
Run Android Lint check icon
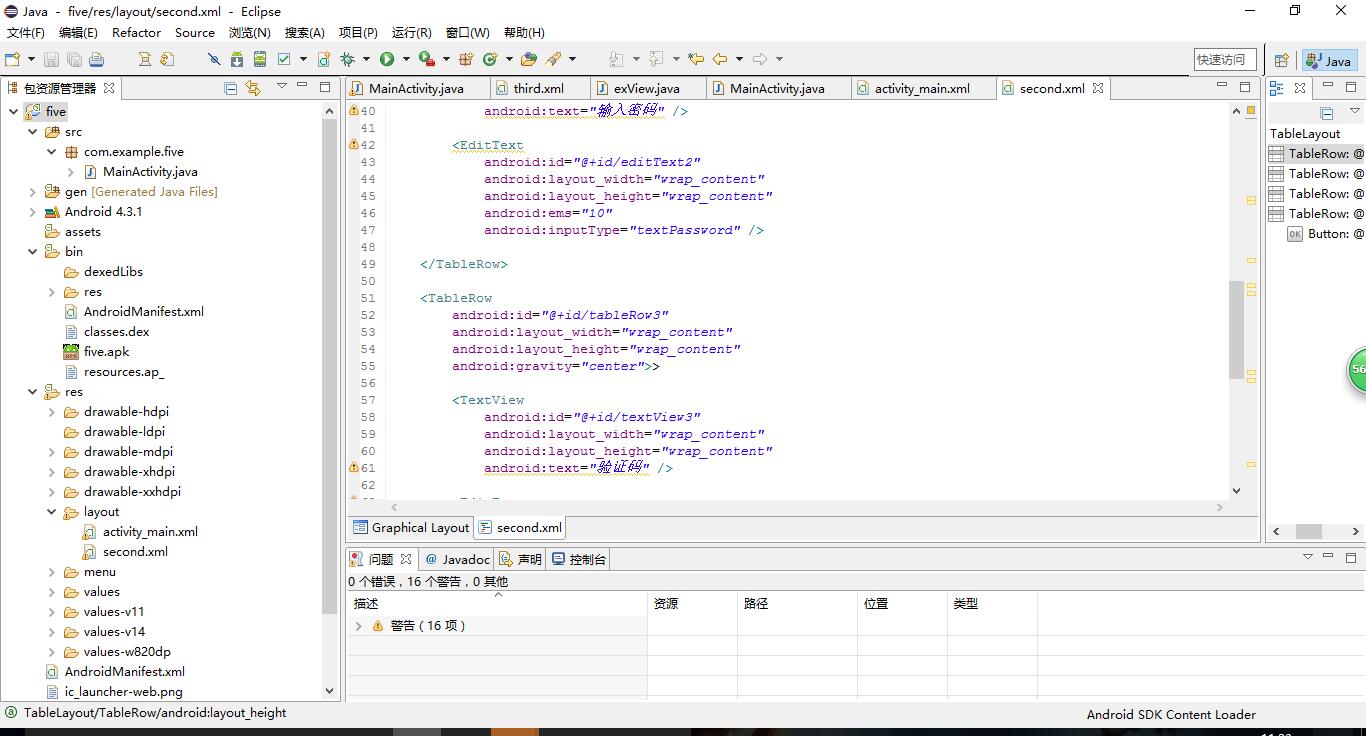284,59
